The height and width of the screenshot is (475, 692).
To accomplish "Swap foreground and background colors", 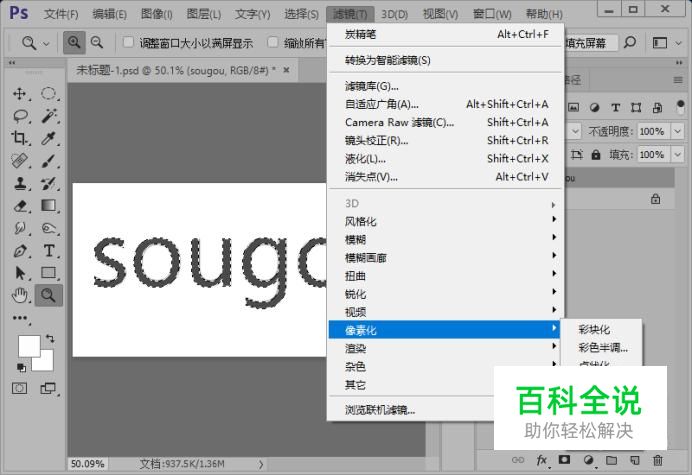I will coord(50,339).
